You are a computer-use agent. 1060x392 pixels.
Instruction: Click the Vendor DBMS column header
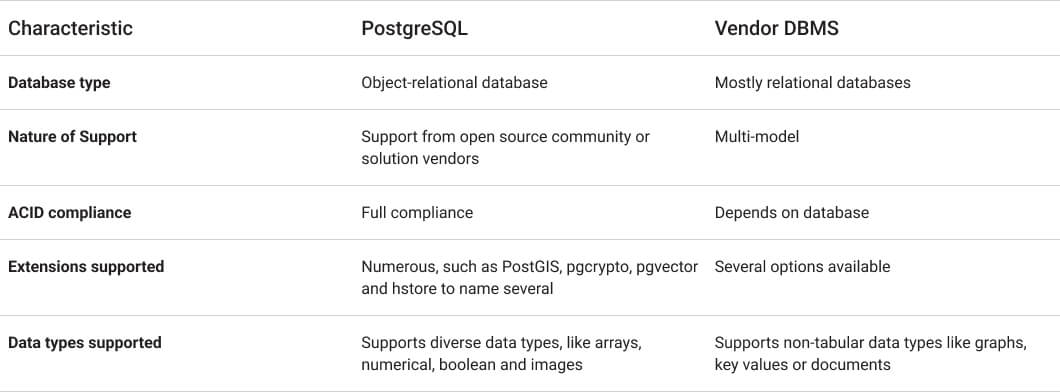pyautogui.click(x=776, y=28)
